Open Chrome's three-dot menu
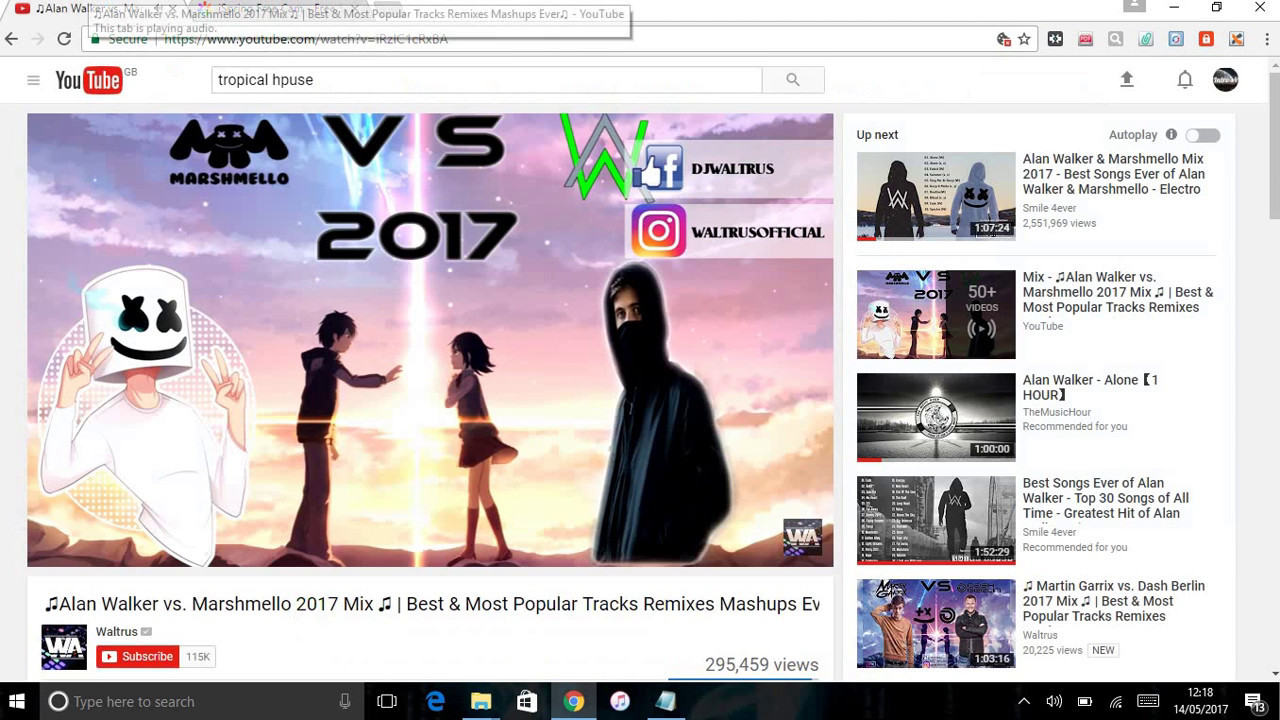The width and height of the screenshot is (1280, 720). coord(1265,39)
